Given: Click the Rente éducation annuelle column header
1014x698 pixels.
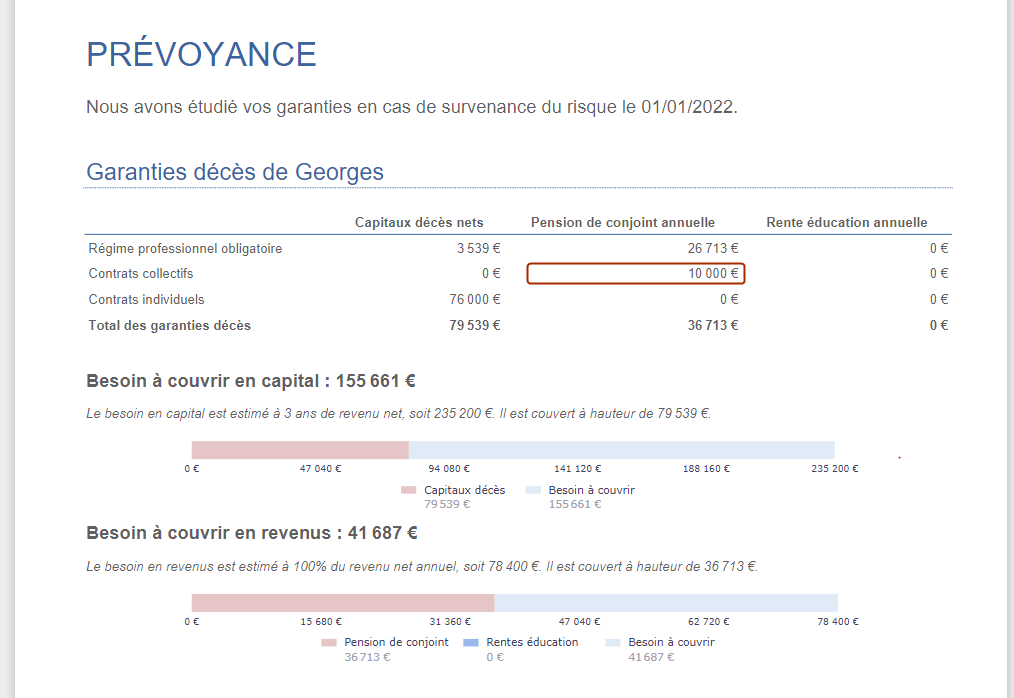Looking at the screenshot, I should coord(846,222).
